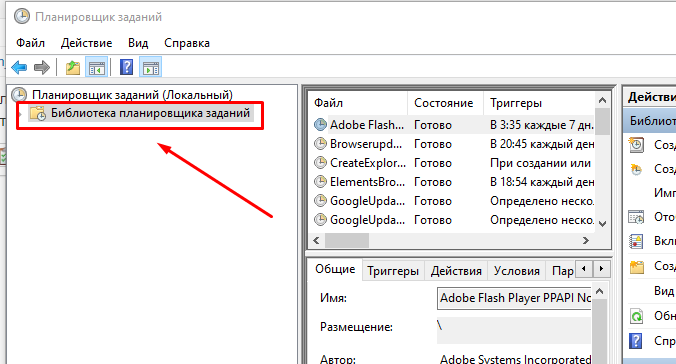This screenshot has height=364, width=676.
Task: Open the Вид menu
Action: coord(138,43)
